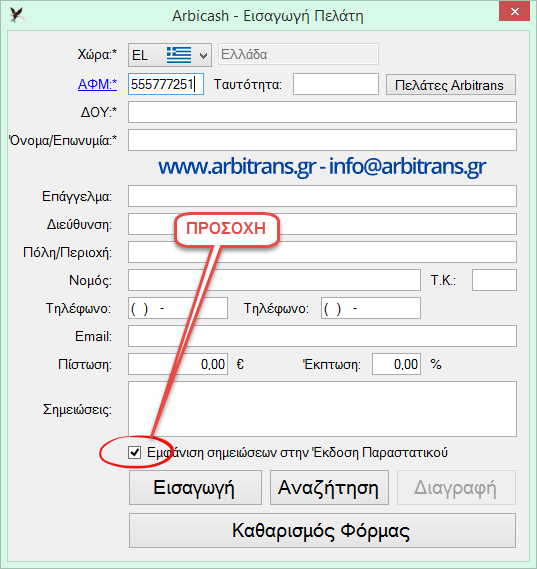
Task: Focus the first Τηλέφωνο field
Action: point(178,308)
